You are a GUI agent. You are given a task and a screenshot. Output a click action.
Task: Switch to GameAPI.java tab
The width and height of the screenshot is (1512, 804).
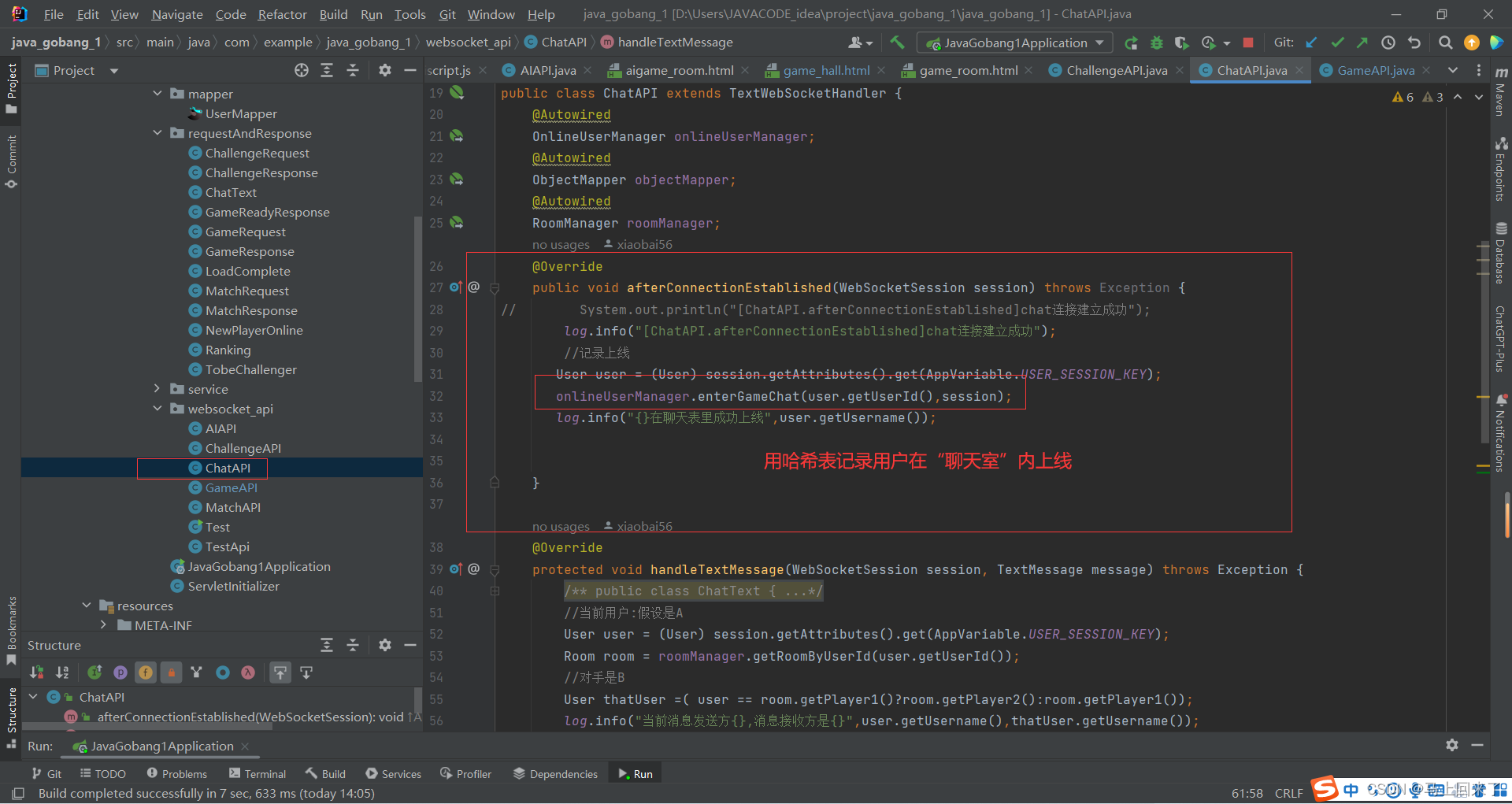1375,71
